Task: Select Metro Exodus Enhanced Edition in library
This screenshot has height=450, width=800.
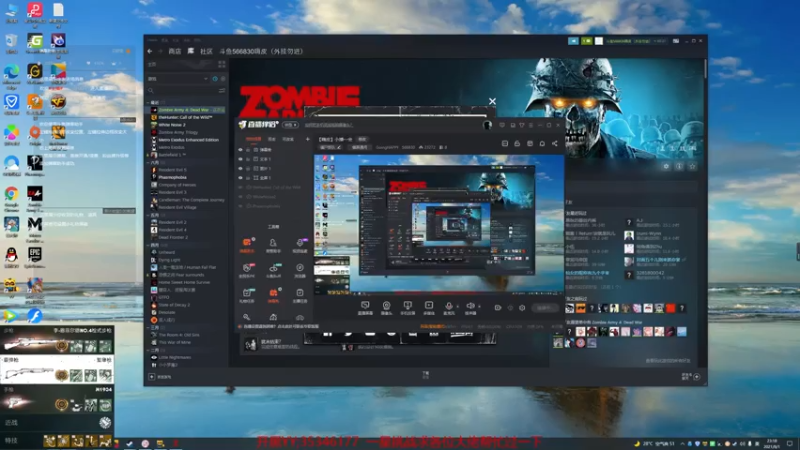Action: point(187,140)
